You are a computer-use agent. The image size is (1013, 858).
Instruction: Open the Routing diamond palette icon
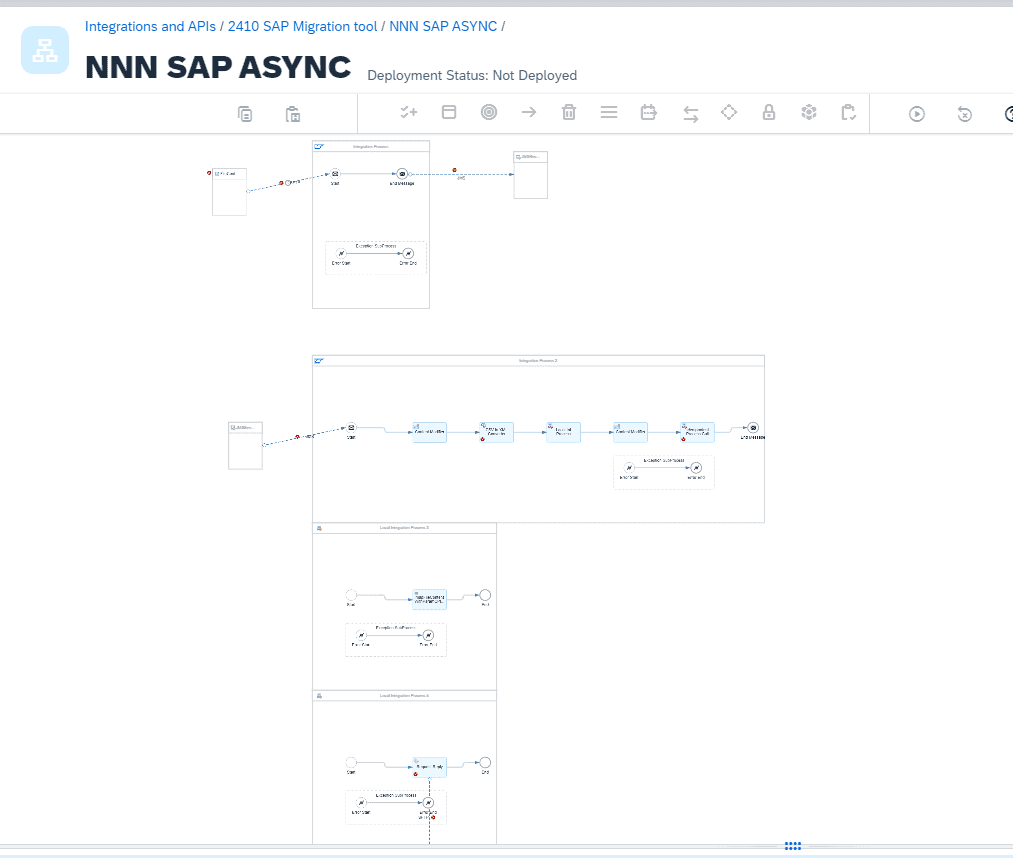tap(729, 112)
